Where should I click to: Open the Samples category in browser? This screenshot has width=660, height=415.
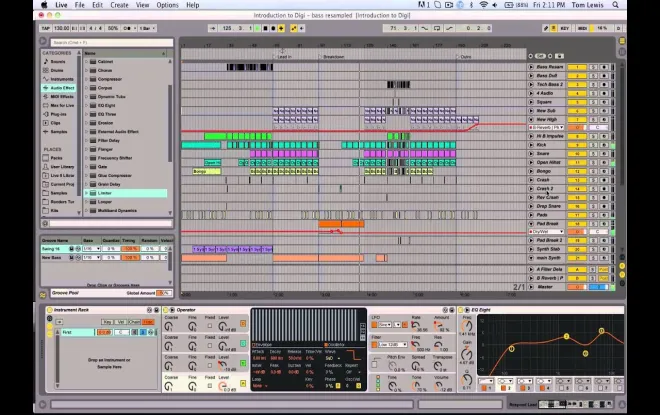click(x=56, y=132)
